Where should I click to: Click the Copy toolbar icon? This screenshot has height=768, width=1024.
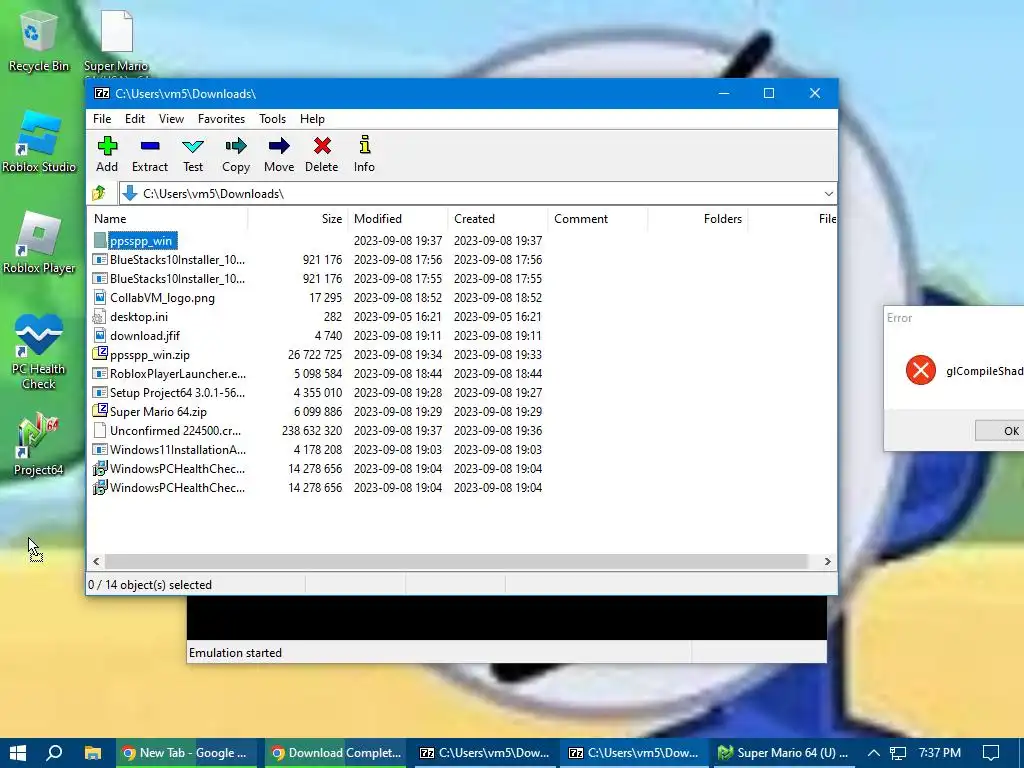pyautogui.click(x=236, y=154)
